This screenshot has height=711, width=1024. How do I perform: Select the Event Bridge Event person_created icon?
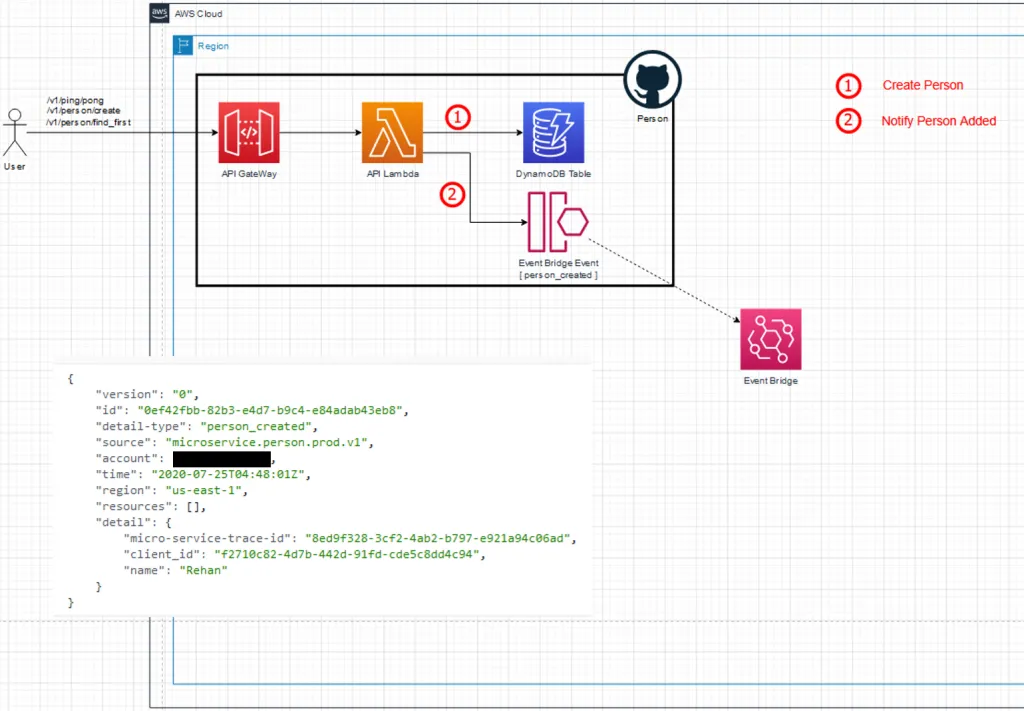(x=558, y=222)
